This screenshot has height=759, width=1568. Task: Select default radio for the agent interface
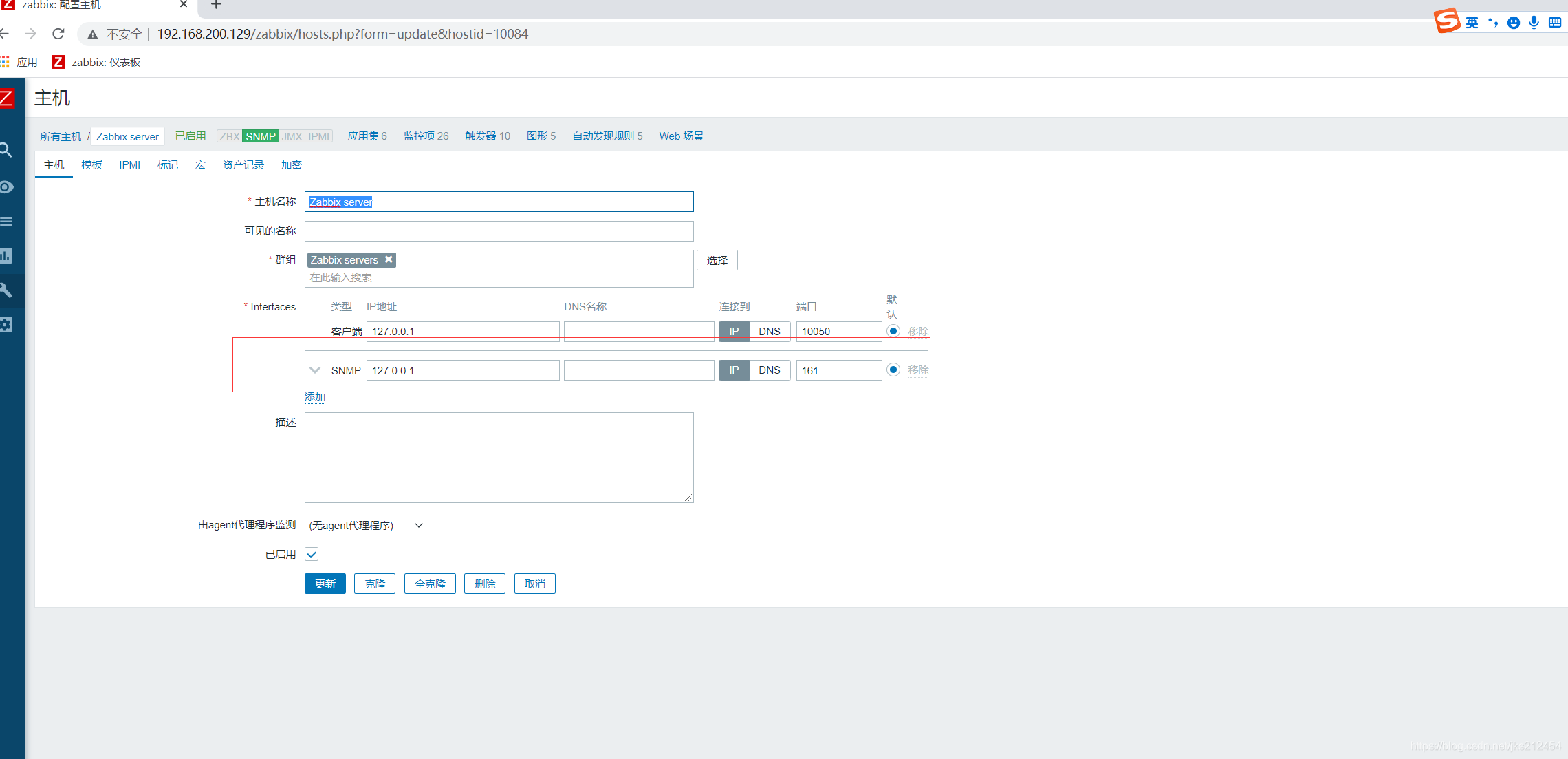pyautogui.click(x=893, y=331)
